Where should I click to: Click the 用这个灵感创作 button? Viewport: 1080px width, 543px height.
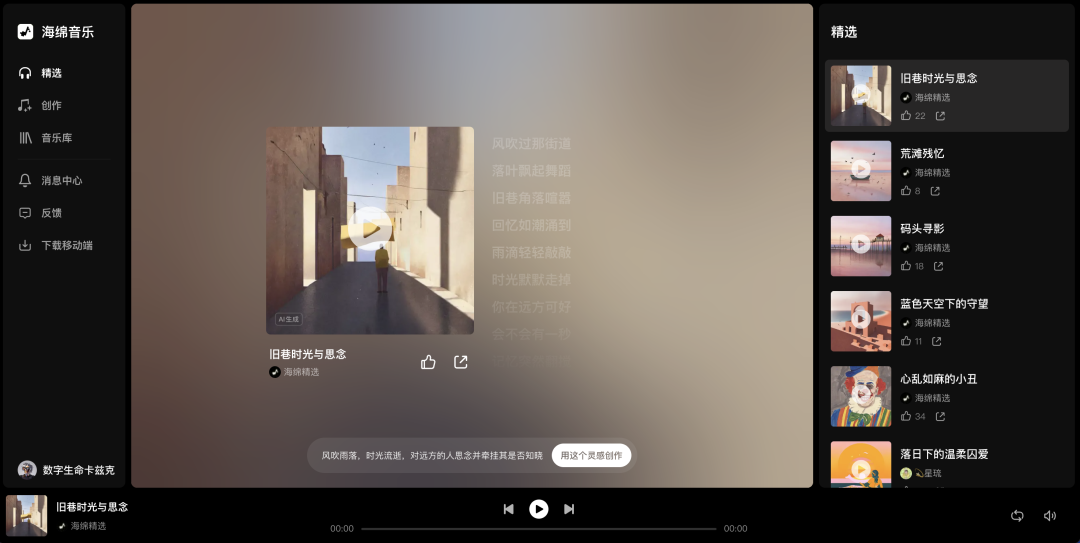(x=591, y=455)
